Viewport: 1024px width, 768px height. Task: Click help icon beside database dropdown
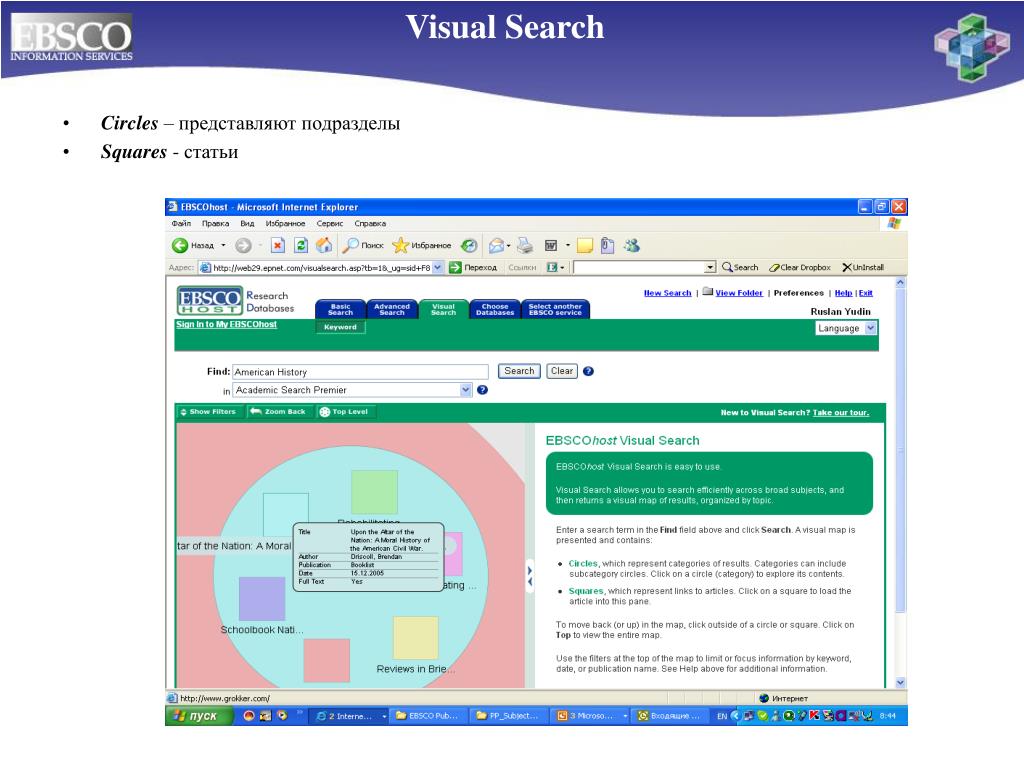(x=483, y=390)
